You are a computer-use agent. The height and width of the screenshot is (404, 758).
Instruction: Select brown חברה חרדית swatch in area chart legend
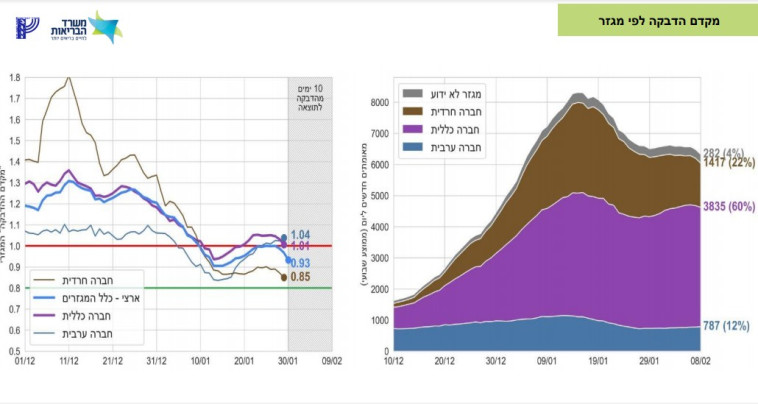click(x=414, y=111)
